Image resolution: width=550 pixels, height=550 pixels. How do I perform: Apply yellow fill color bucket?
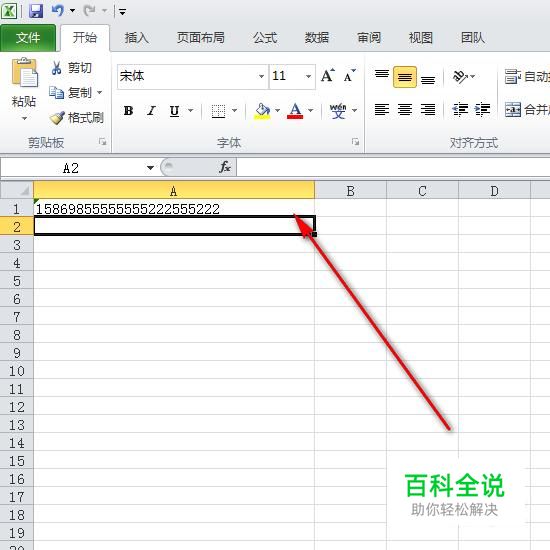(262, 111)
